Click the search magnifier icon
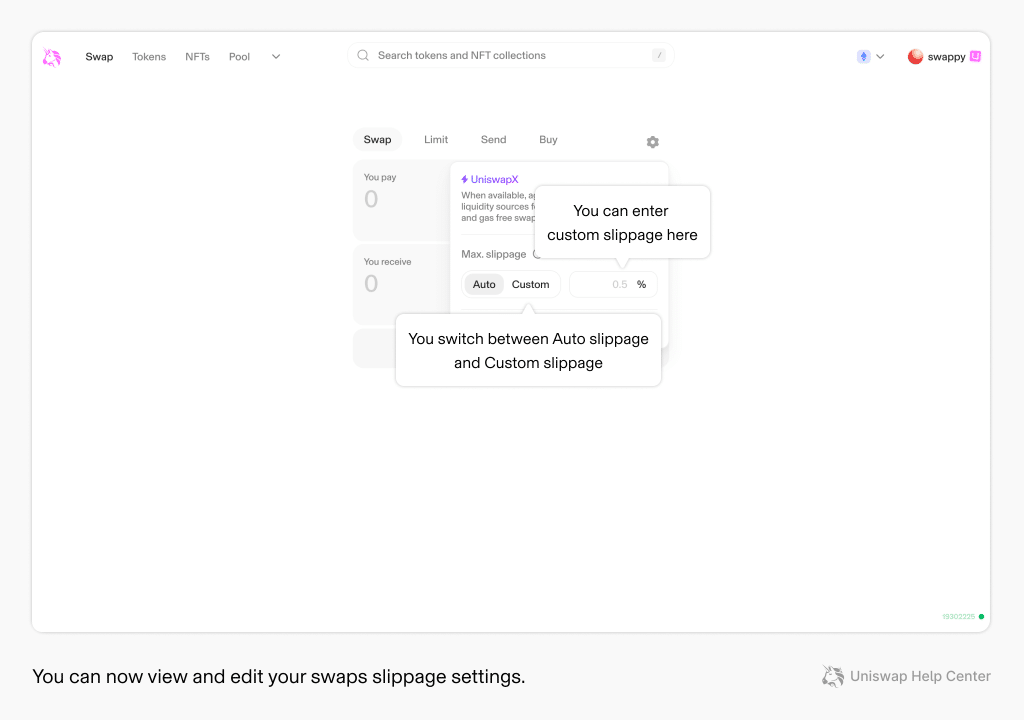 [363, 56]
